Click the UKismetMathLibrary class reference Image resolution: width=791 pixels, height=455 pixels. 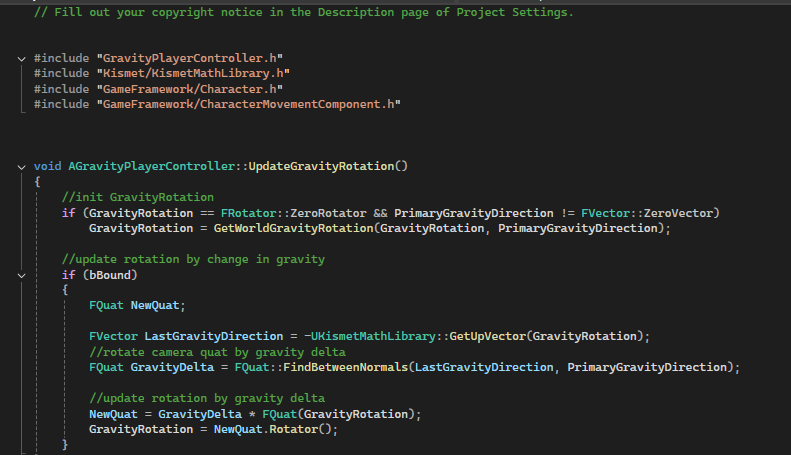click(x=373, y=336)
